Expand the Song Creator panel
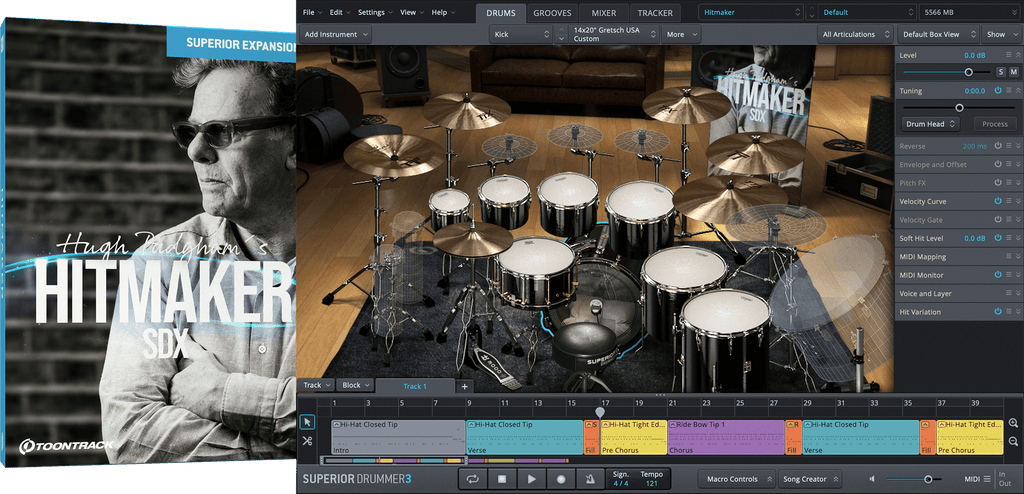1024x494 pixels. point(810,479)
